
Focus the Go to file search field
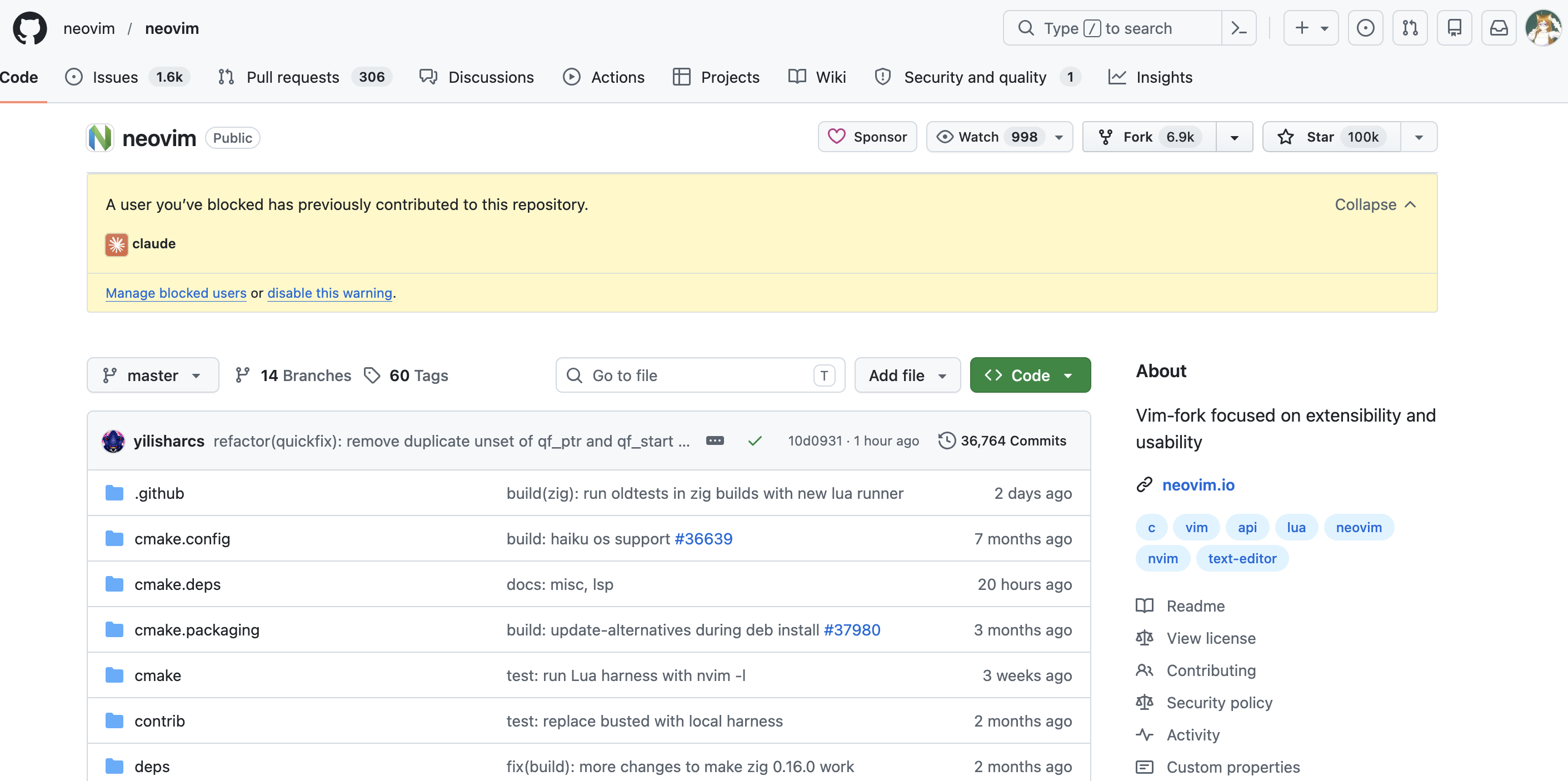(x=700, y=375)
